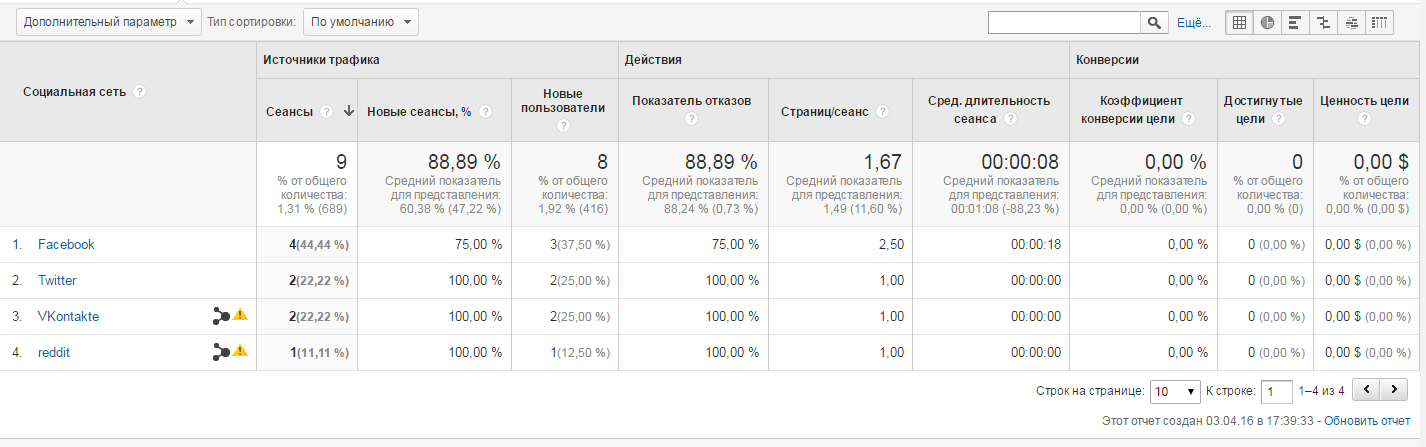
Task: Click the hub icon in the reddit row
Action: [x=221, y=352]
